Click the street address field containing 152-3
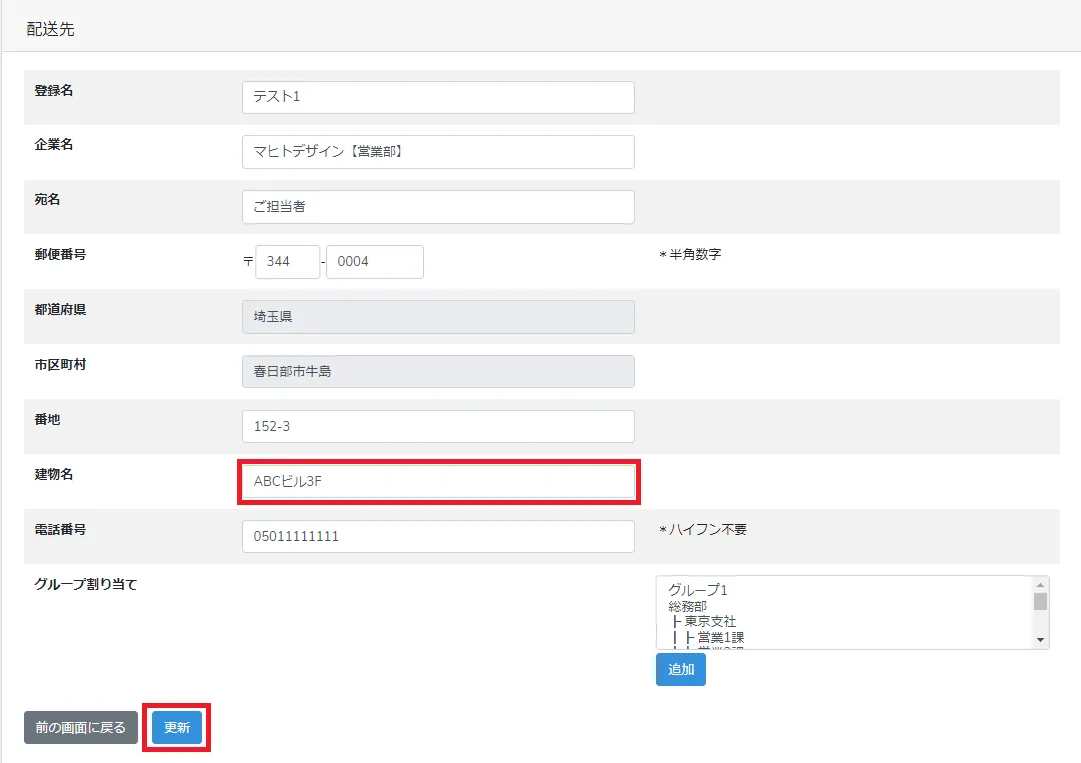This screenshot has height=763, width=1081. coord(438,425)
